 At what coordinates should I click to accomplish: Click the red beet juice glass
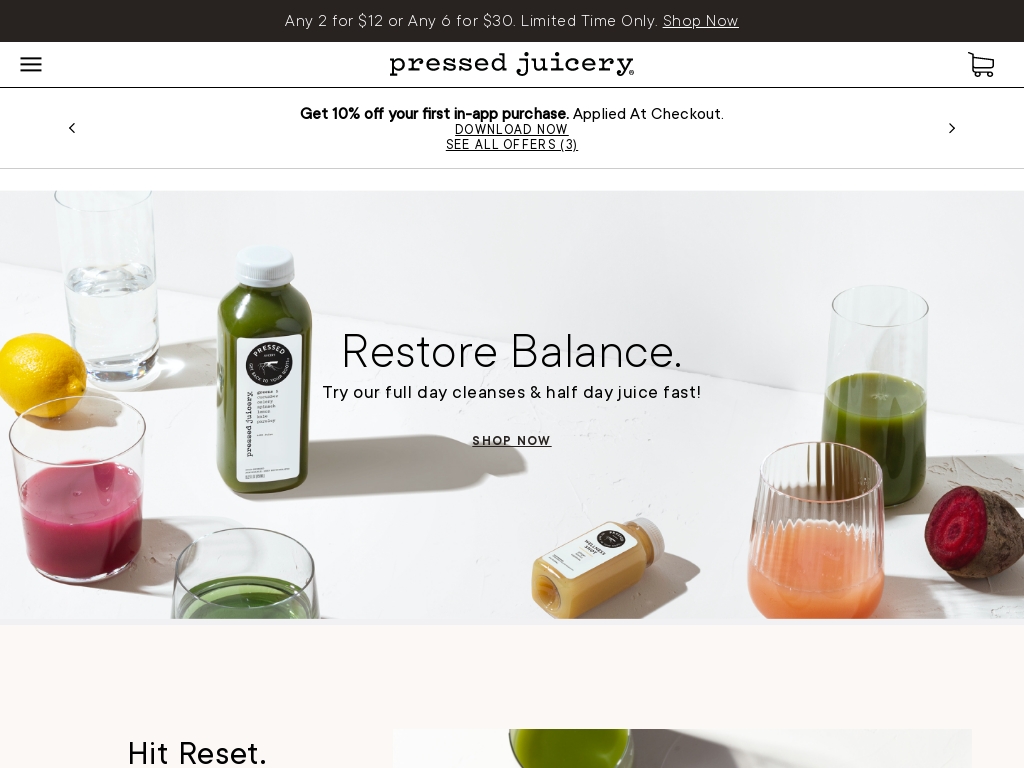78,489
